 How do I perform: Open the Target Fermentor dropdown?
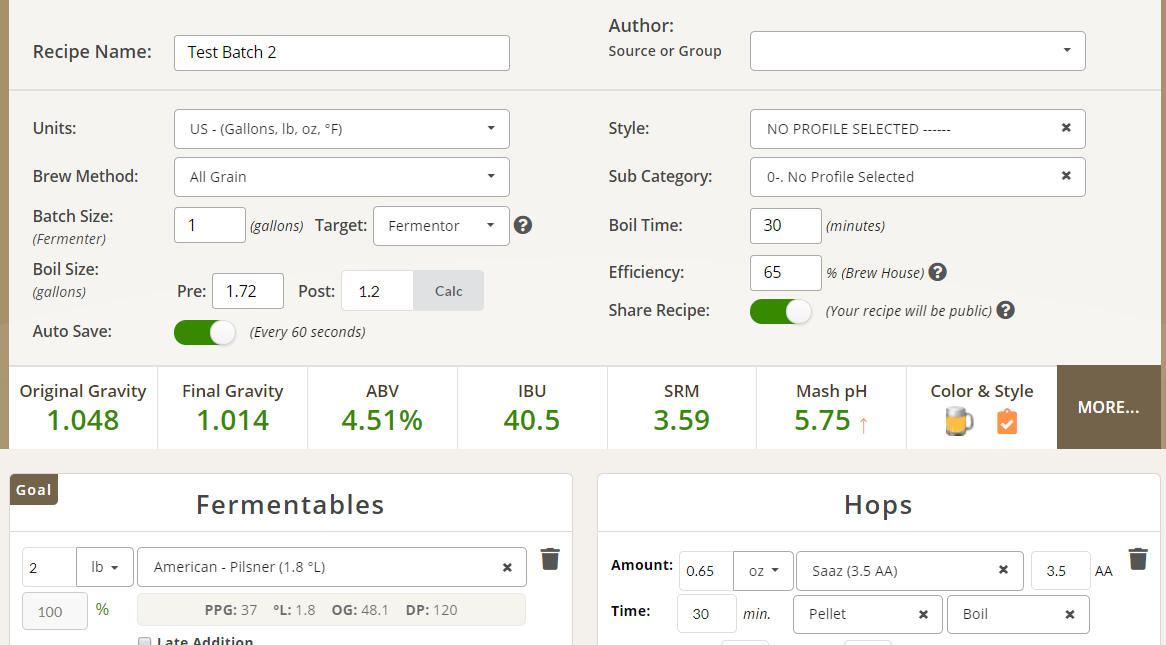441,226
